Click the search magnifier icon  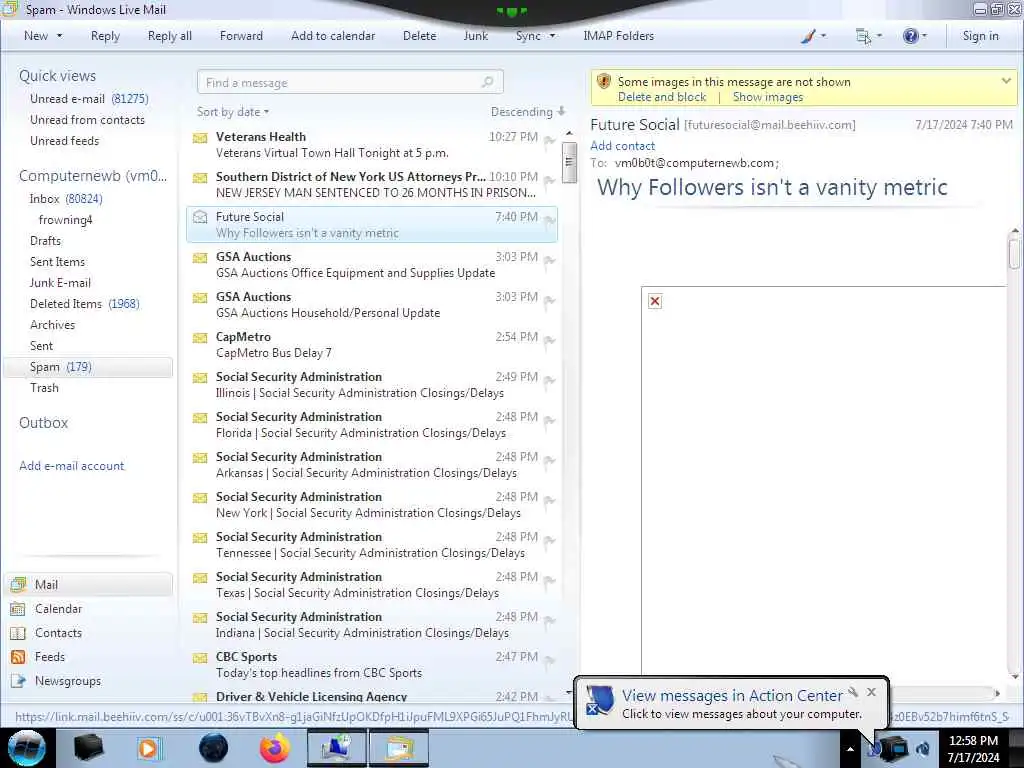[487, 82]
